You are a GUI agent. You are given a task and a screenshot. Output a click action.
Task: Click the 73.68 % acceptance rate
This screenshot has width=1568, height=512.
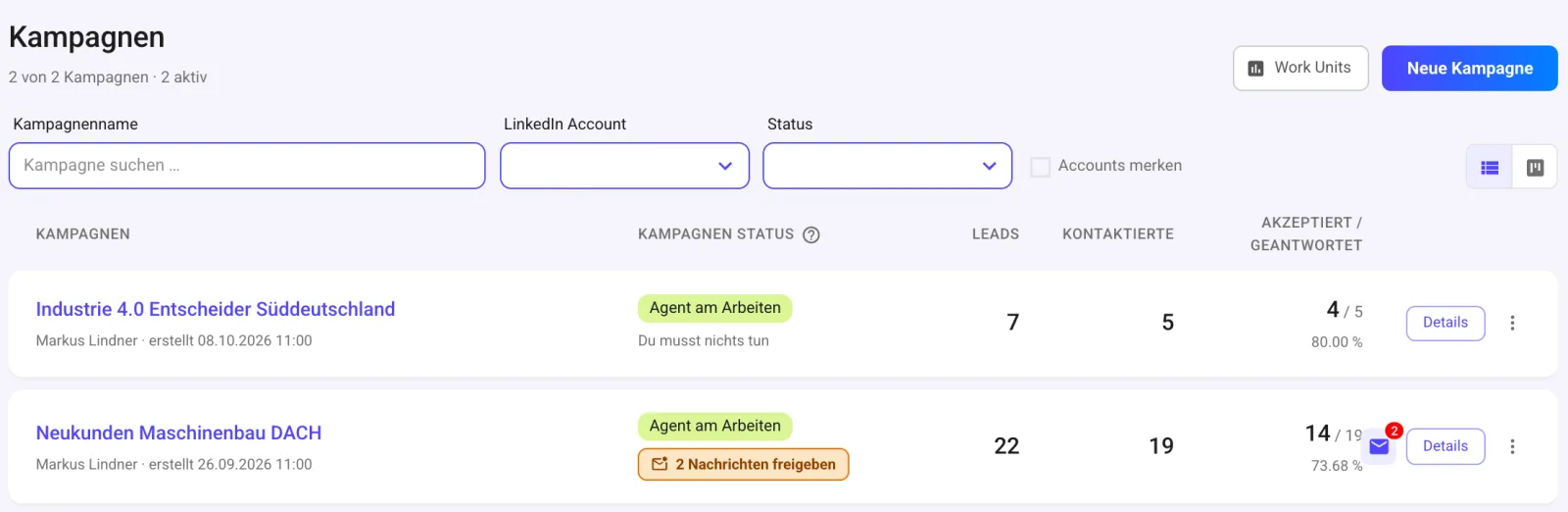pos(1337,466)
